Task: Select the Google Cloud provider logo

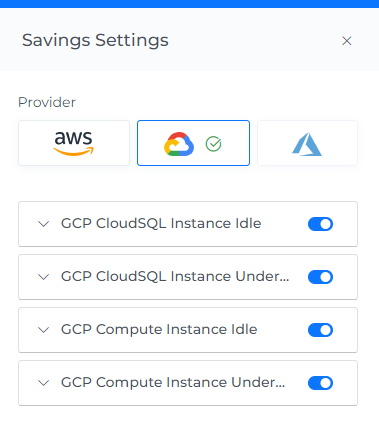Action: click(x=179, y=144)
